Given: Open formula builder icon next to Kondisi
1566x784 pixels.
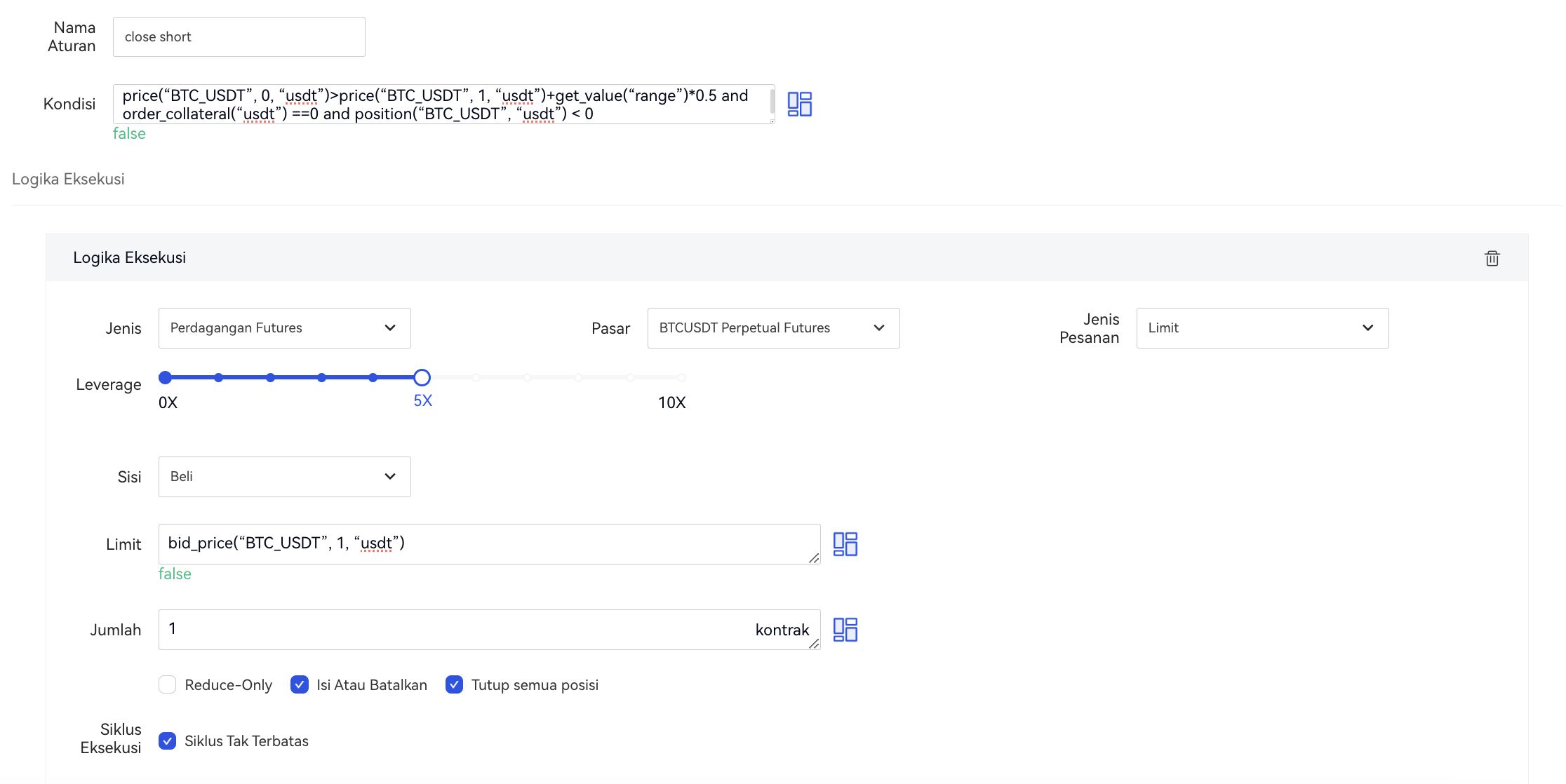Looking at the screenshot, I should pyautogui.click(x=799, y=104).
